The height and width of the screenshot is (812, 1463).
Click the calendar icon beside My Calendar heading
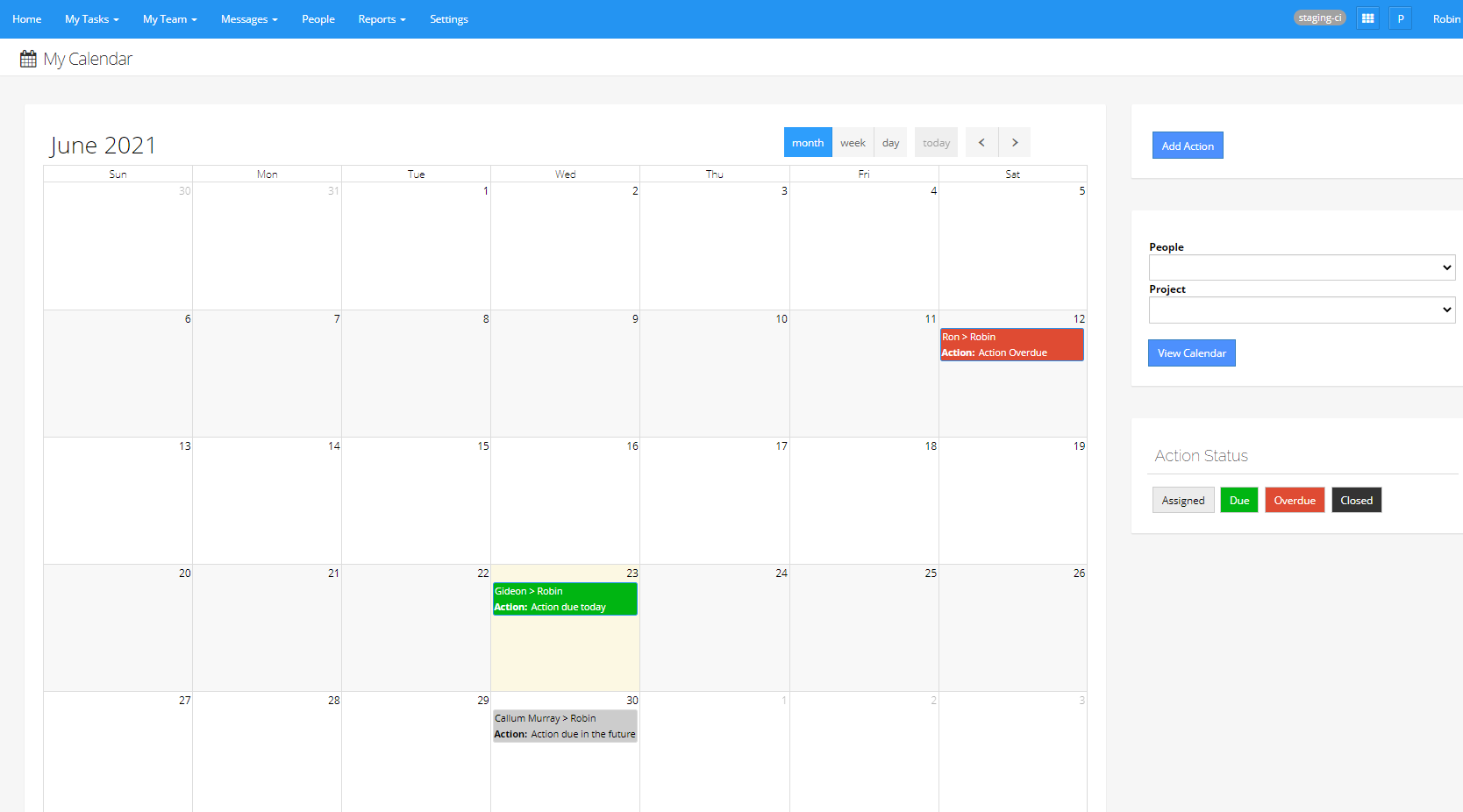(27, 58)
